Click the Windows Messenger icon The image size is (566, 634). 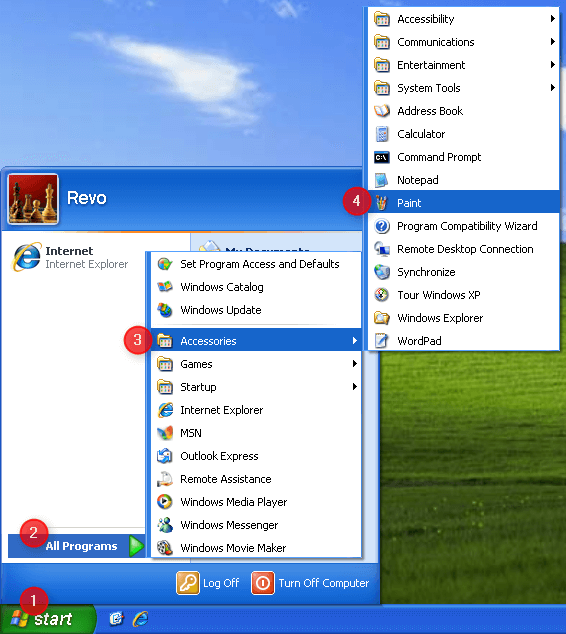tap(165, 524)
